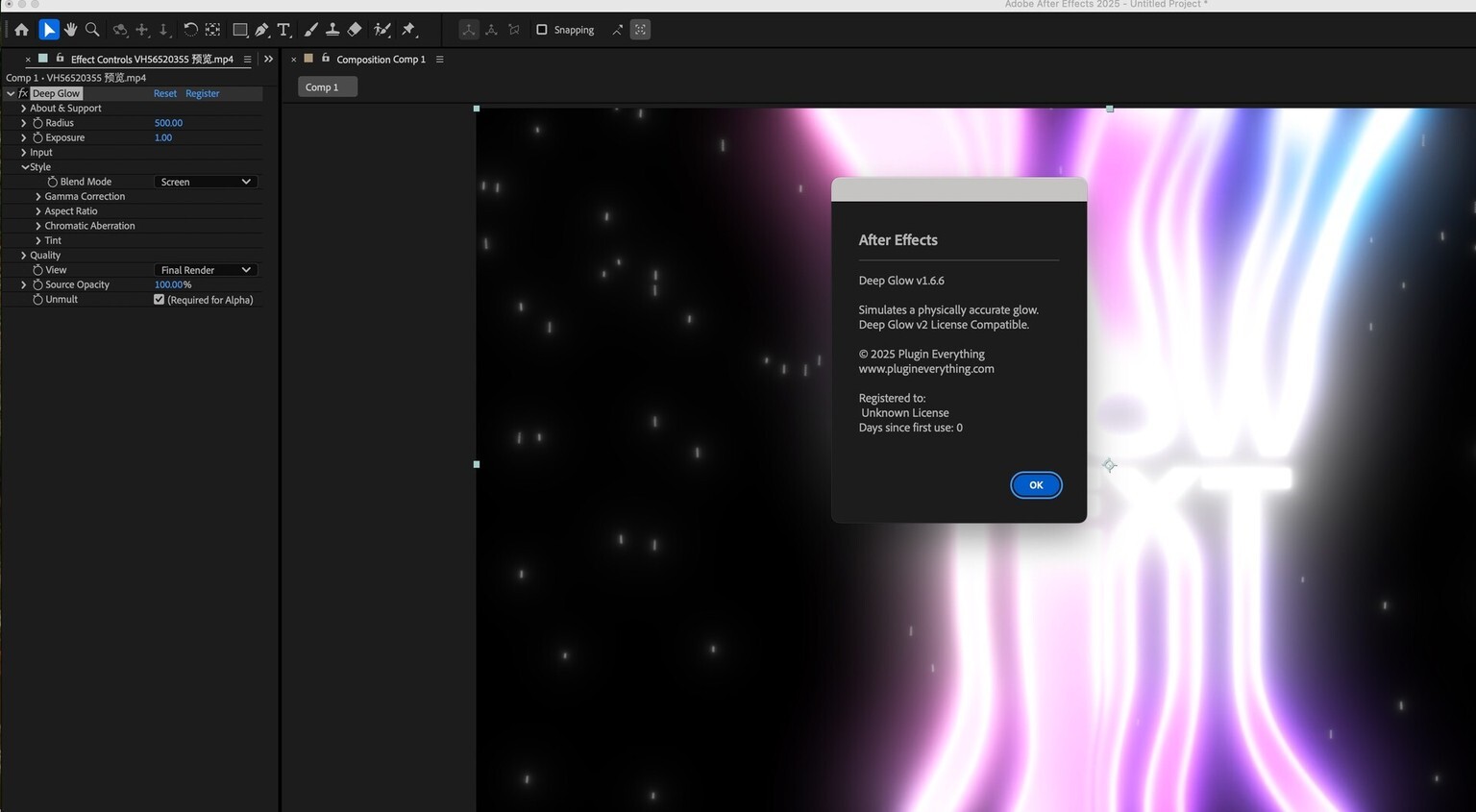Select the Composition Comp 1 tab
Viewport: 1476px width, 812px height.
381,60
